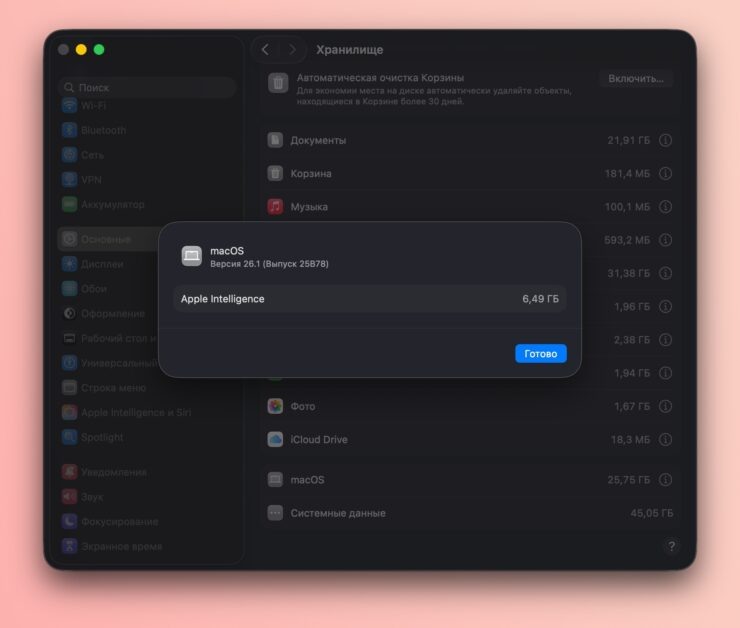
Task: Click the trash icon beside Автоматическая очистка Корзины
Action: [x=278, y=83]
